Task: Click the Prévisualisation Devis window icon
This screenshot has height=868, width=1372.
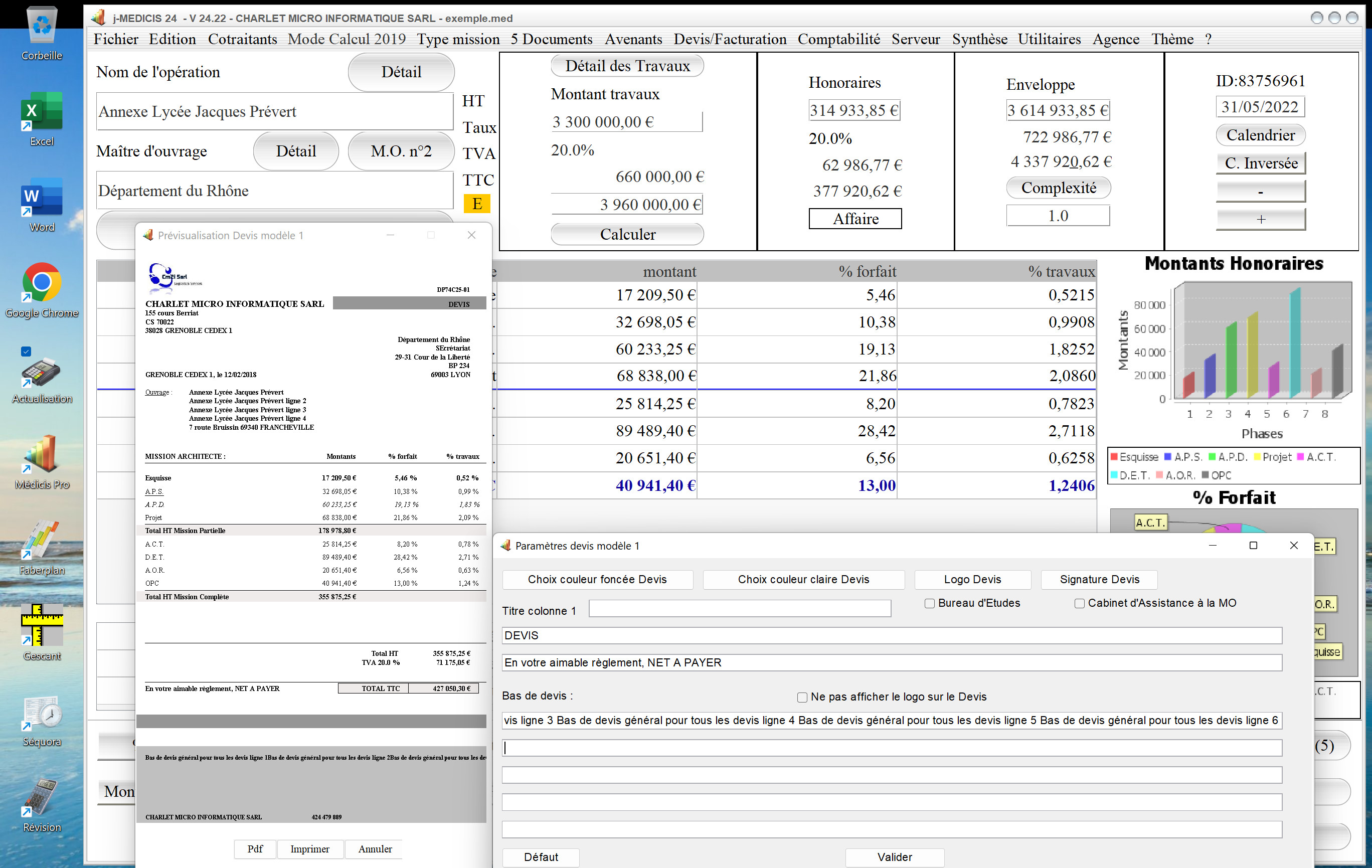Action: [148, 235]
